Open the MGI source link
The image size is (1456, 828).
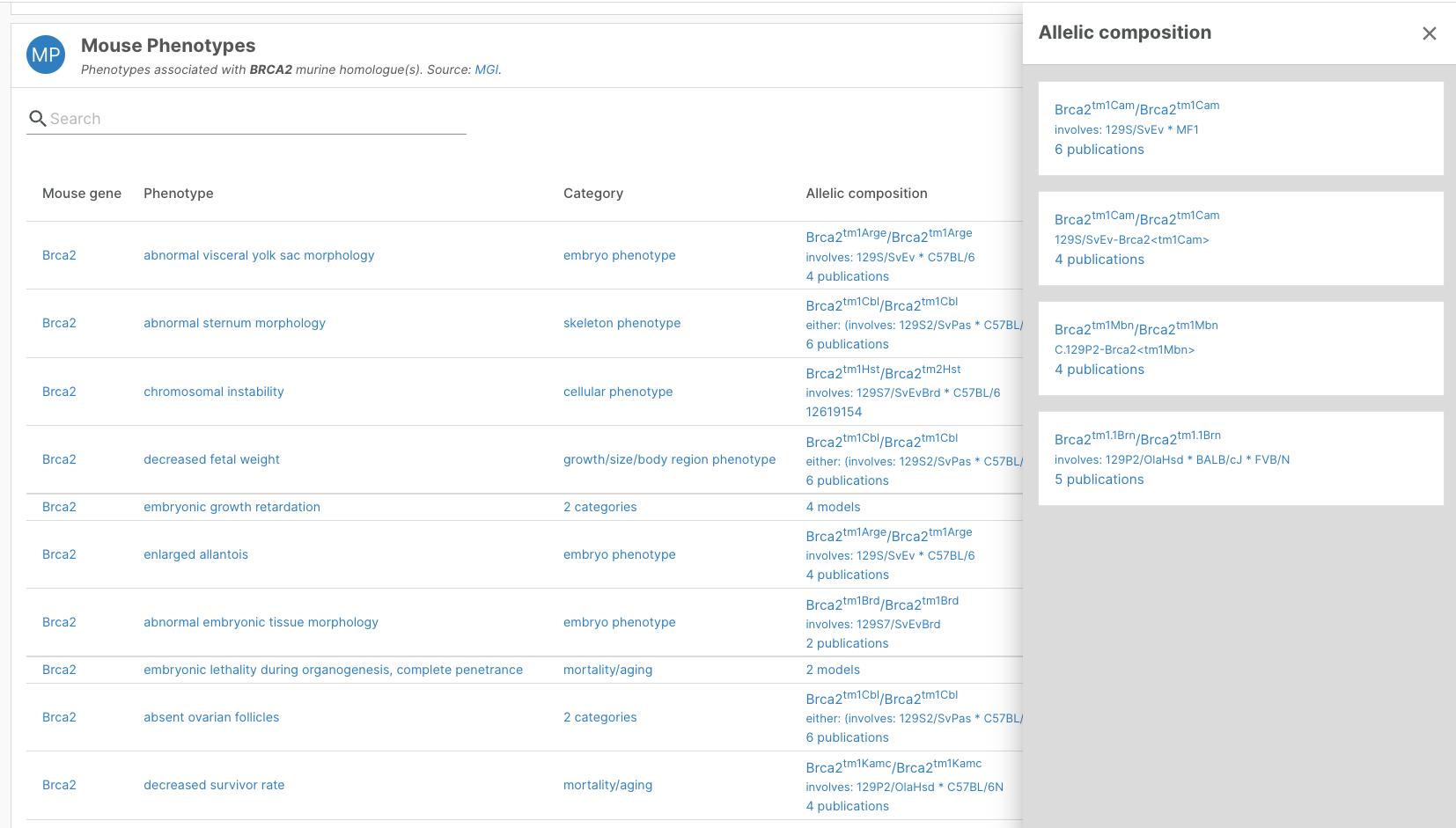(x=487, y=70)
